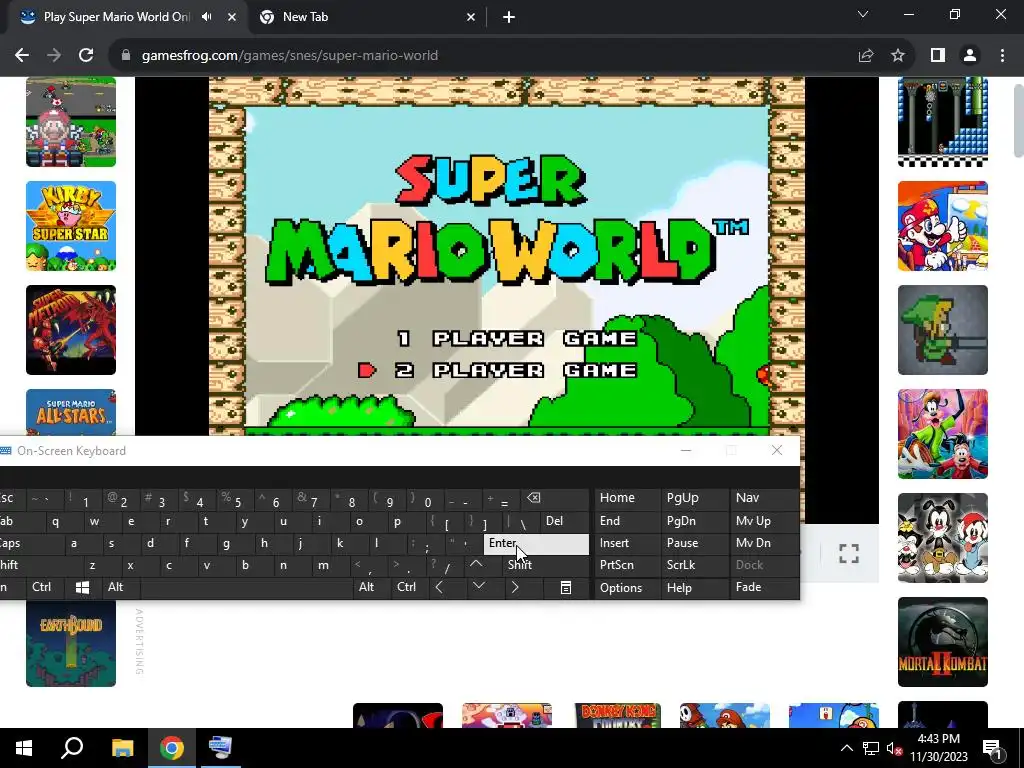Screen dimensions: 1024x768
Task: Click the Windows logo key on keyboard
Action: 82,588
